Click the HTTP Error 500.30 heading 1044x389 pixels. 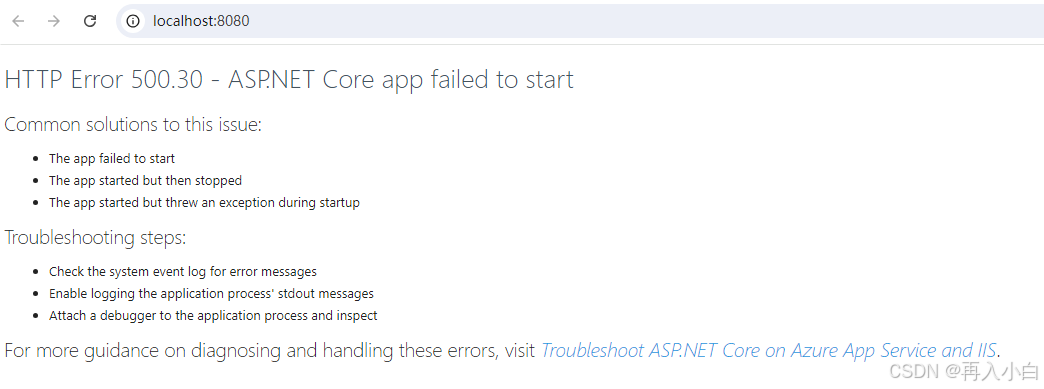tap(288, 80)
